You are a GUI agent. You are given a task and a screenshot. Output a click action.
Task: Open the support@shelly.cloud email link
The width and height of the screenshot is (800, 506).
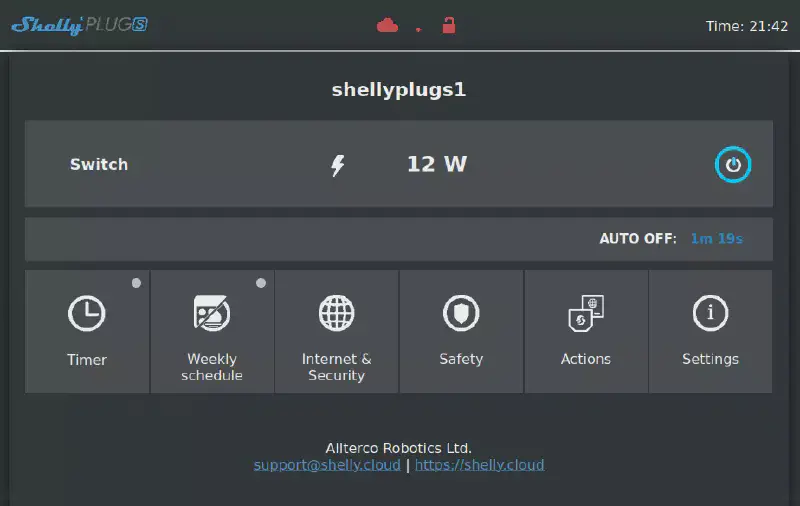point(327,465)
